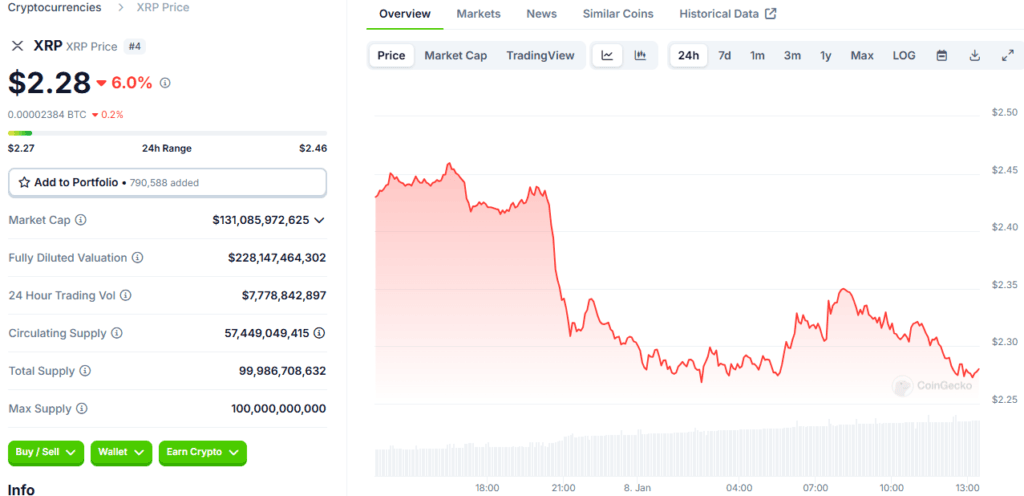Click the 24h high $2.46 label
The image size is (1024, 496).
click(313, 148)
